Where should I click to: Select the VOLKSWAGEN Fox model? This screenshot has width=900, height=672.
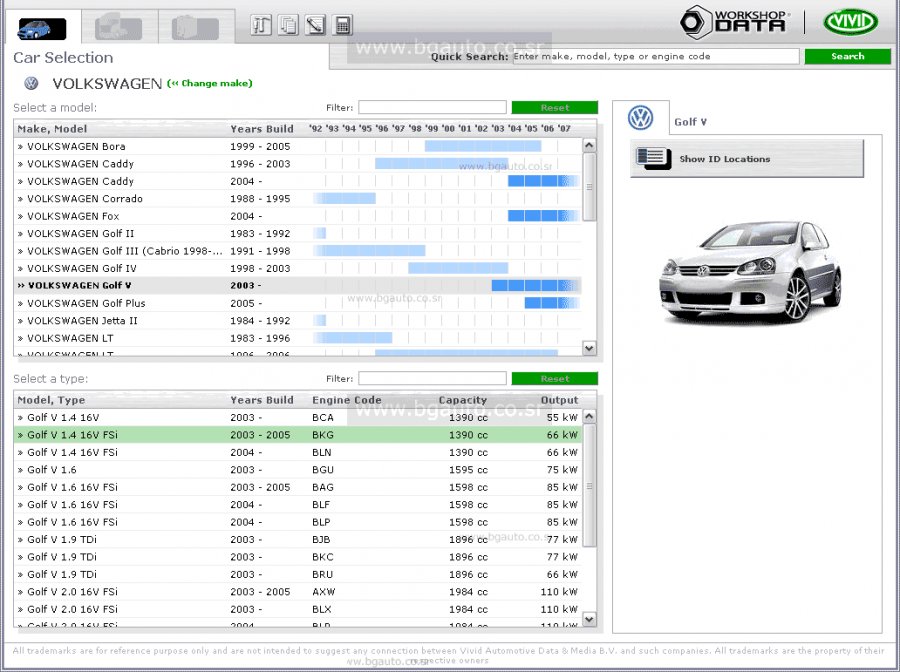(x=297, y=216)
